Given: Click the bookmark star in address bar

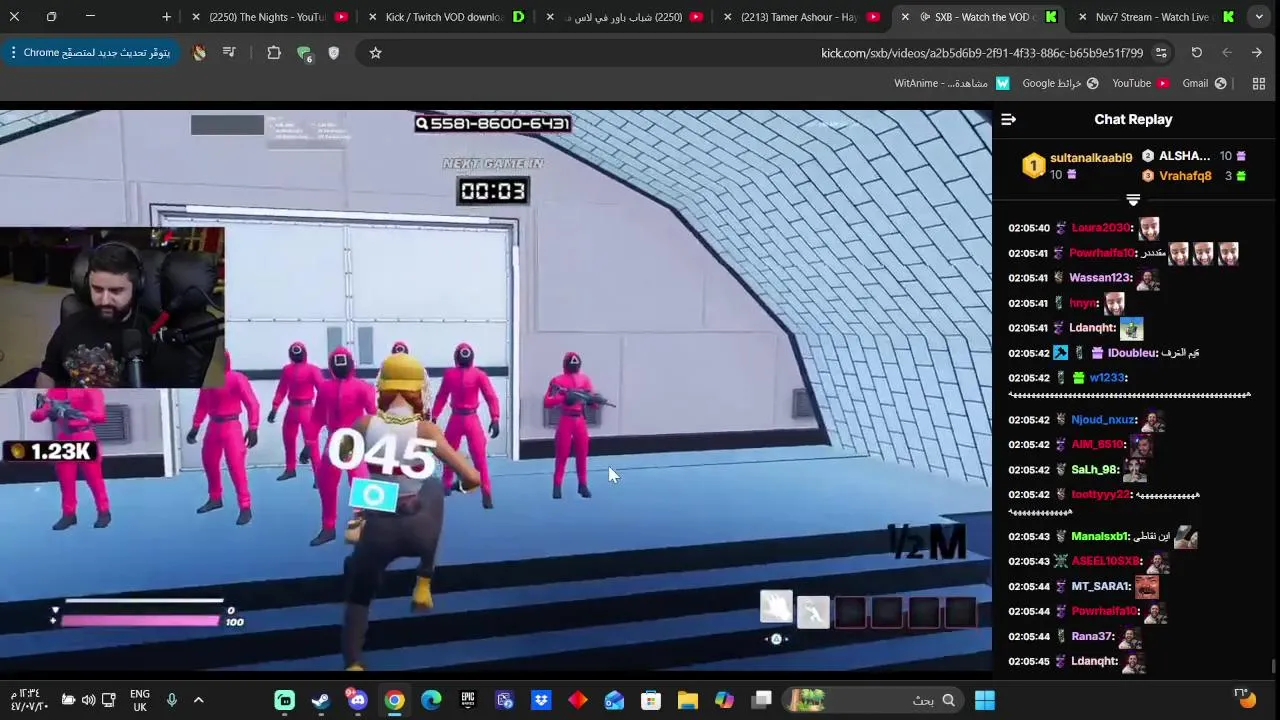Looking at the screenshot, I should (x=375, y=52).
